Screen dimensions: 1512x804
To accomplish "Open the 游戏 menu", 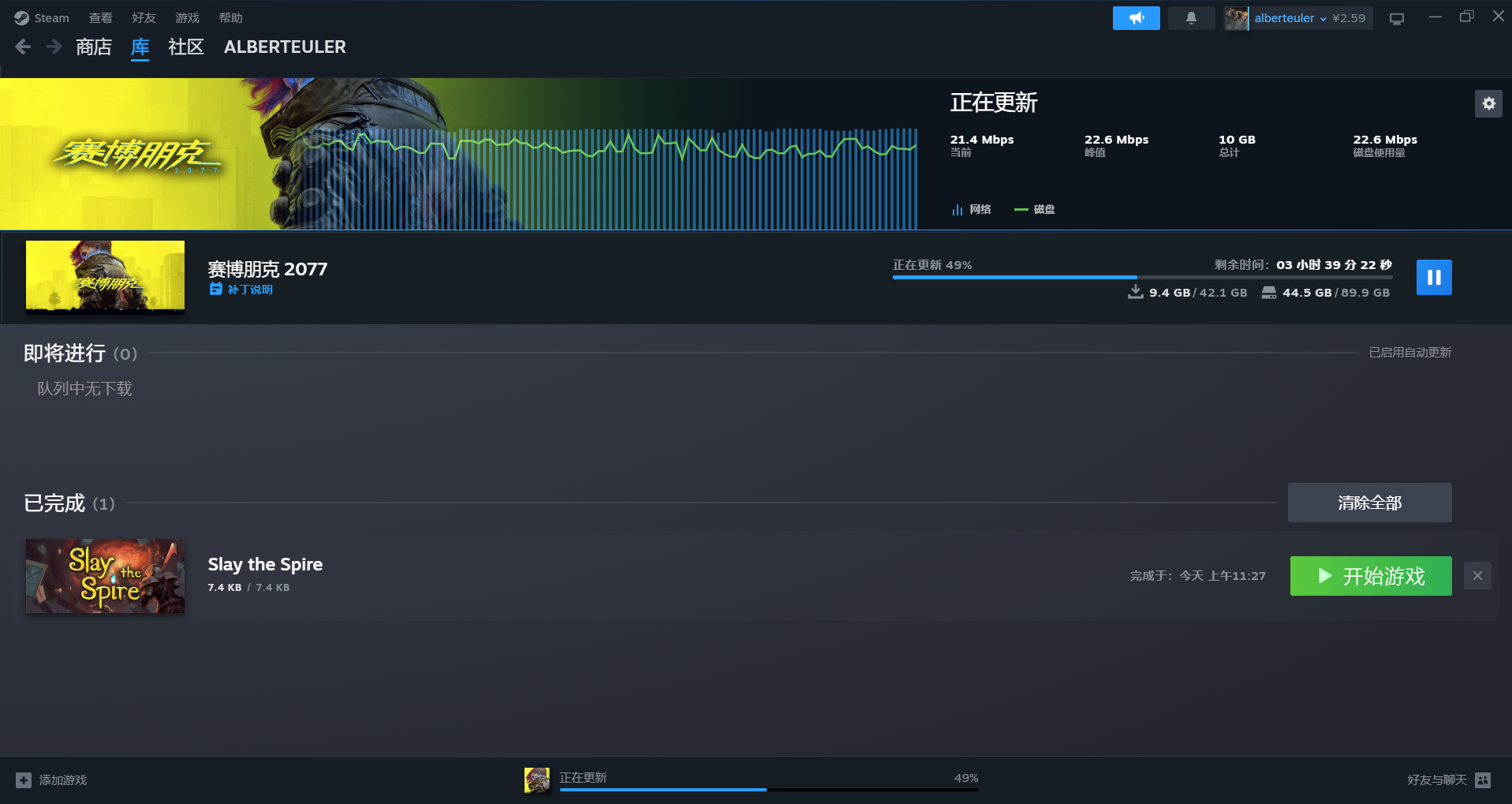I will tap(187, 17).
